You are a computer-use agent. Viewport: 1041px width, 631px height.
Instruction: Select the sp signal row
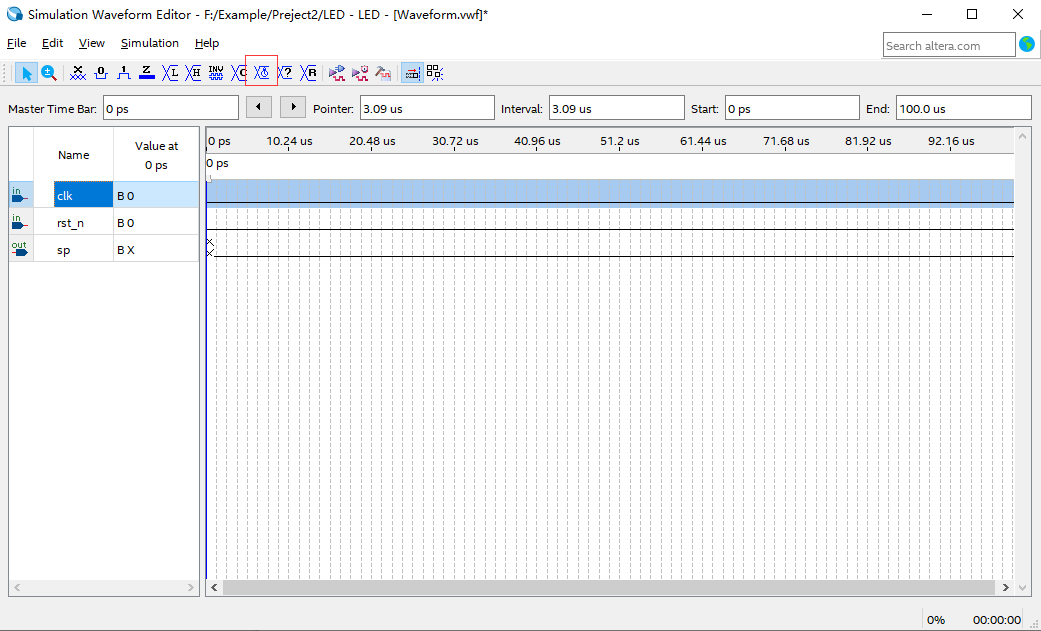point(104,250)
